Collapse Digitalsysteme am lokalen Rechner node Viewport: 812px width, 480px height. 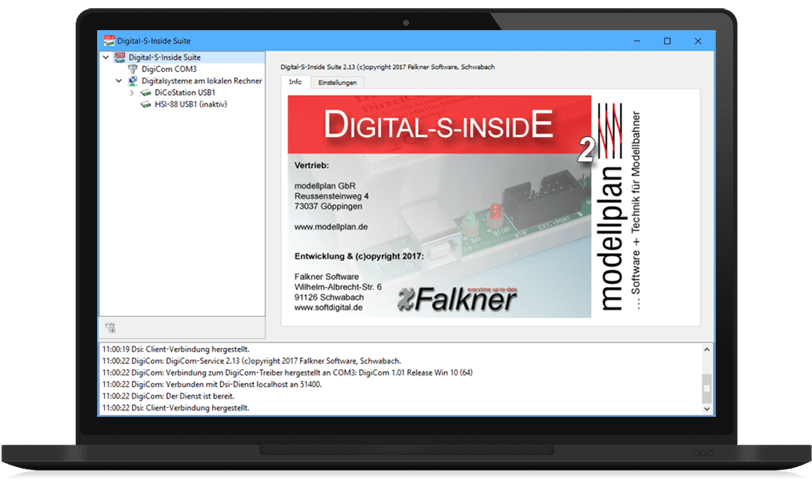119,81
